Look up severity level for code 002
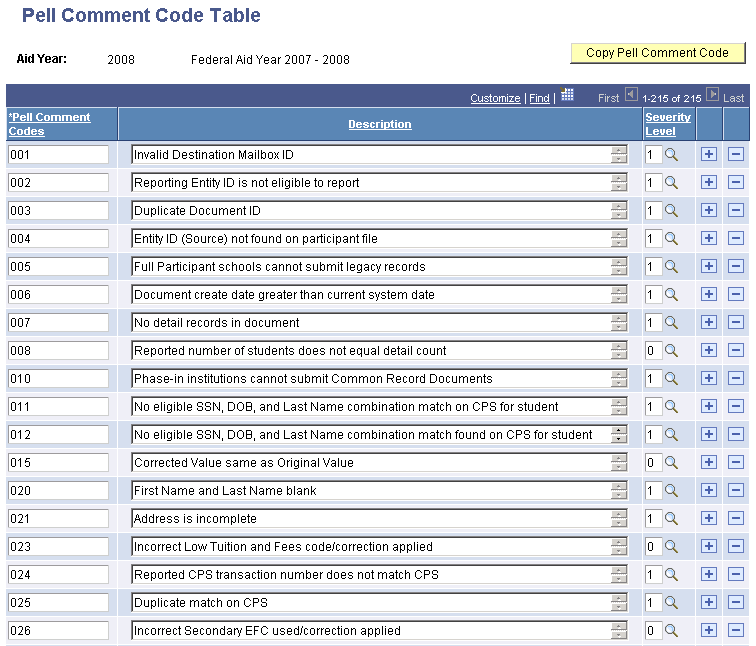This screenshot has height=646, width=756. pyautogui.click(x=671, y=183)
